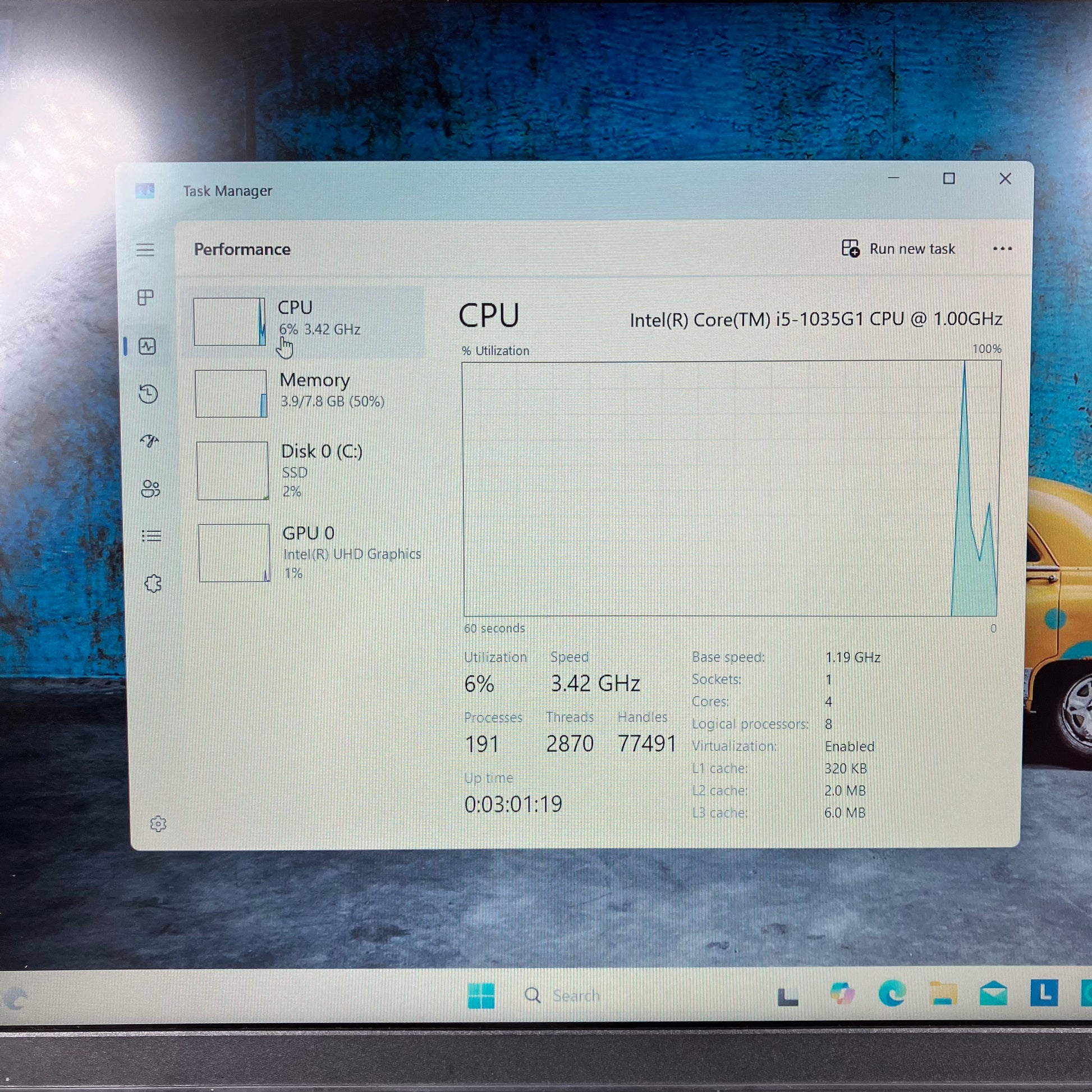
Task: Select the Performance page sidebar icon
Action: pyautogui.click(x=148, y=346)
